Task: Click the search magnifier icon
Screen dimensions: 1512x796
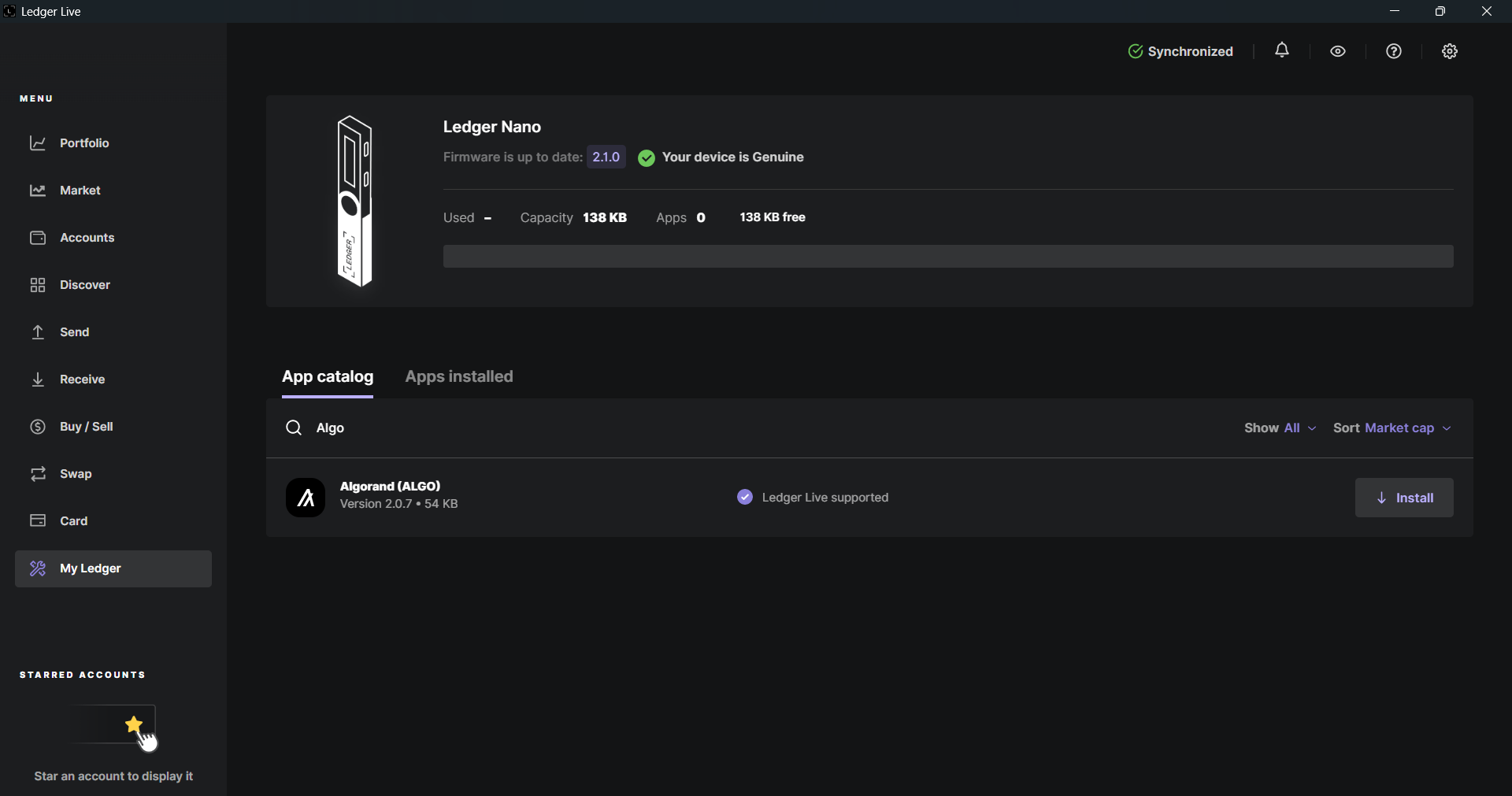Action: click(x=294, y=428)
